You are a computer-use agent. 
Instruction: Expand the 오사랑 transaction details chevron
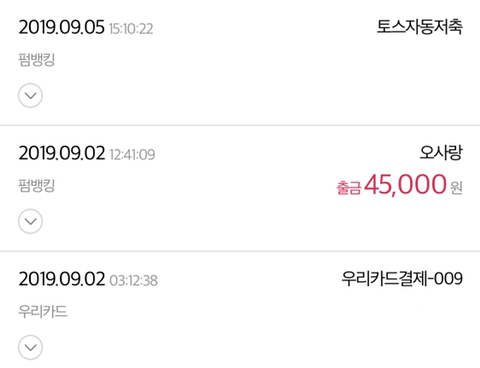tap(30, 221)
